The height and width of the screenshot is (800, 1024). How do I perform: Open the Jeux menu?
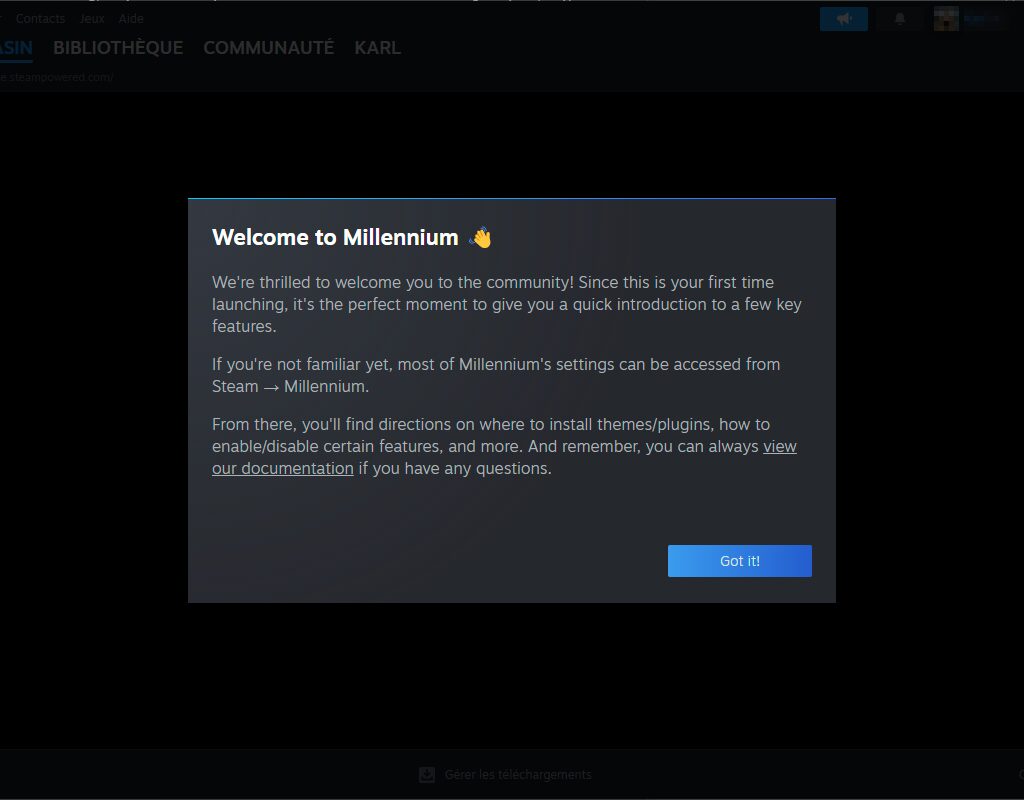tap(92, 18)
